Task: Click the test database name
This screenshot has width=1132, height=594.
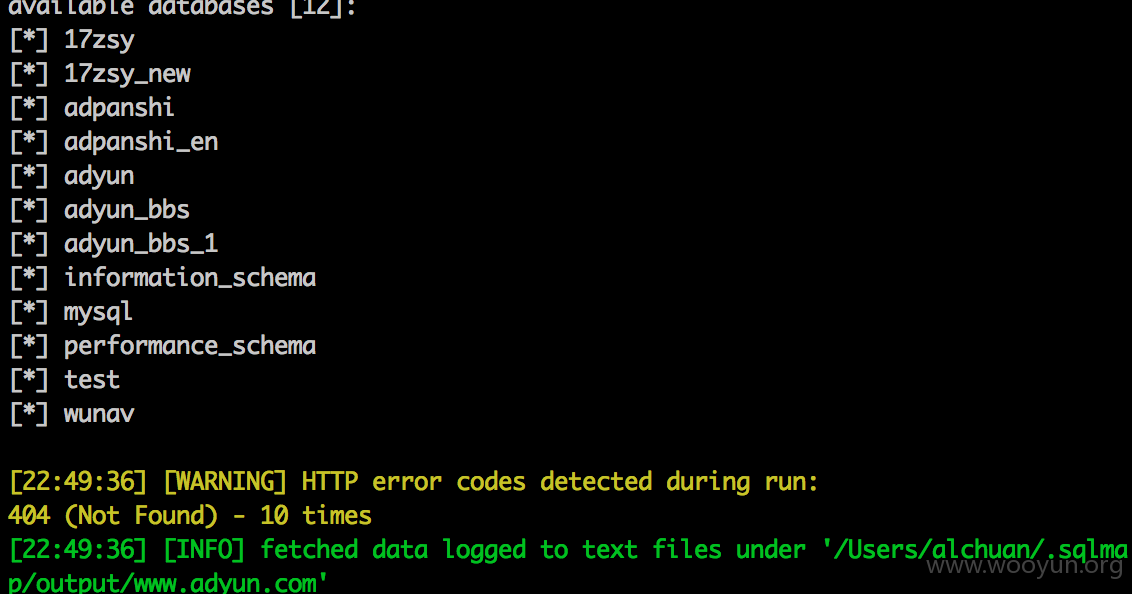Action: (92, 380)
